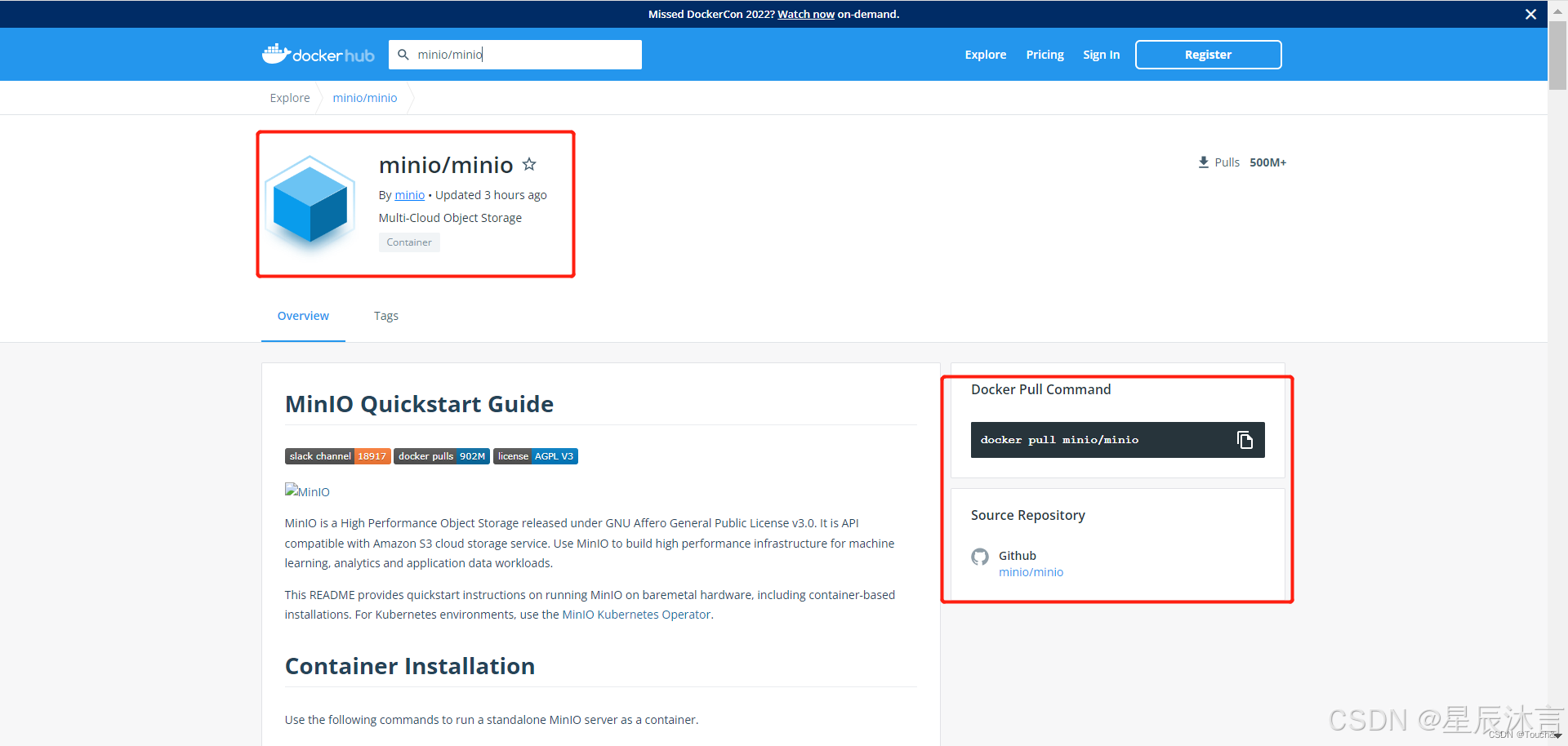Click the Multi-Cloud Object Storage description
1568x746 pixels.
coord(450,218)
